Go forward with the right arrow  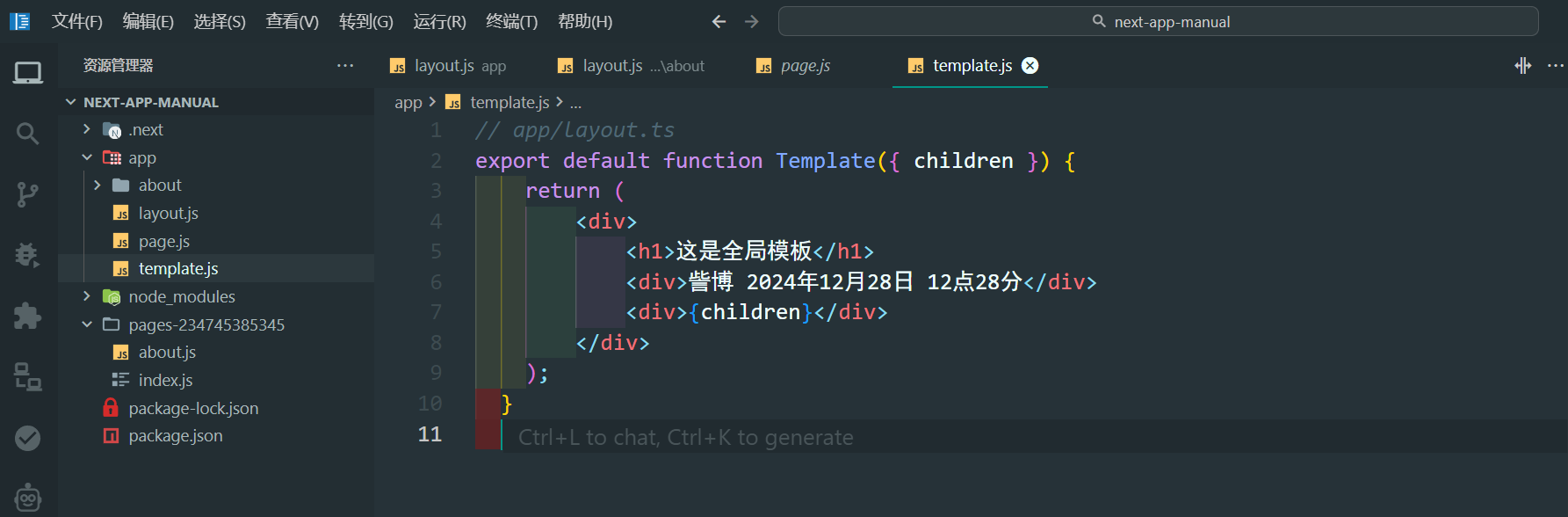[x=752, y=21]
